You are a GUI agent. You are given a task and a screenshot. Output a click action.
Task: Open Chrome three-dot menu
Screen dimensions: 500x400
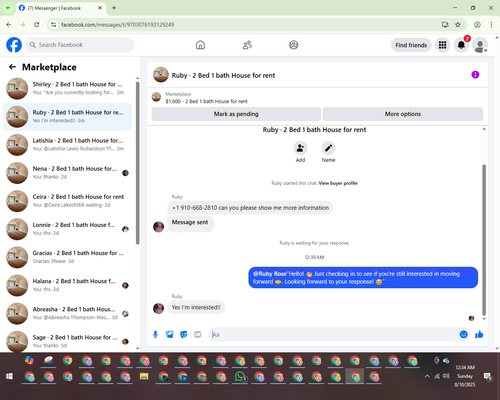pyautogui.click(x=491, y=25)
